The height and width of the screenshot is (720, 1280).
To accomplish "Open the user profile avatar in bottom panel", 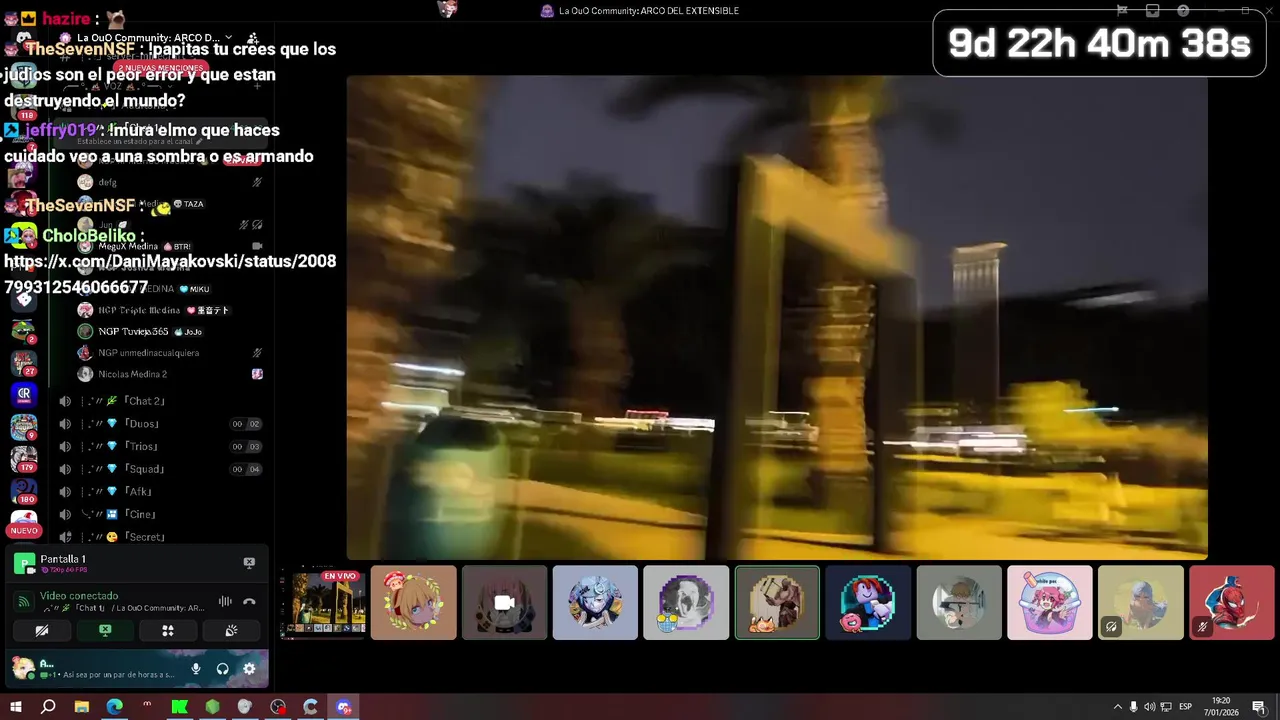I will 22,666.
